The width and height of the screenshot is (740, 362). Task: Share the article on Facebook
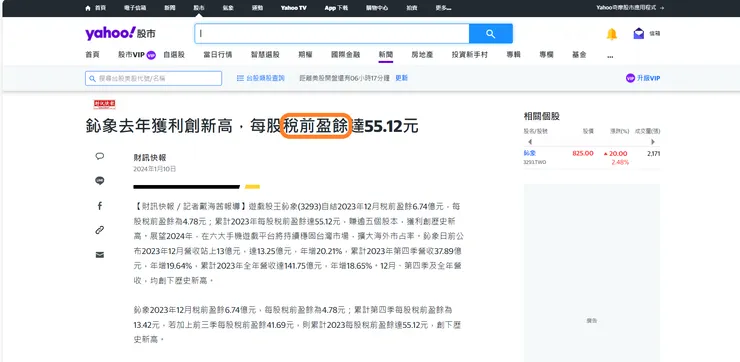pos(100,206)
